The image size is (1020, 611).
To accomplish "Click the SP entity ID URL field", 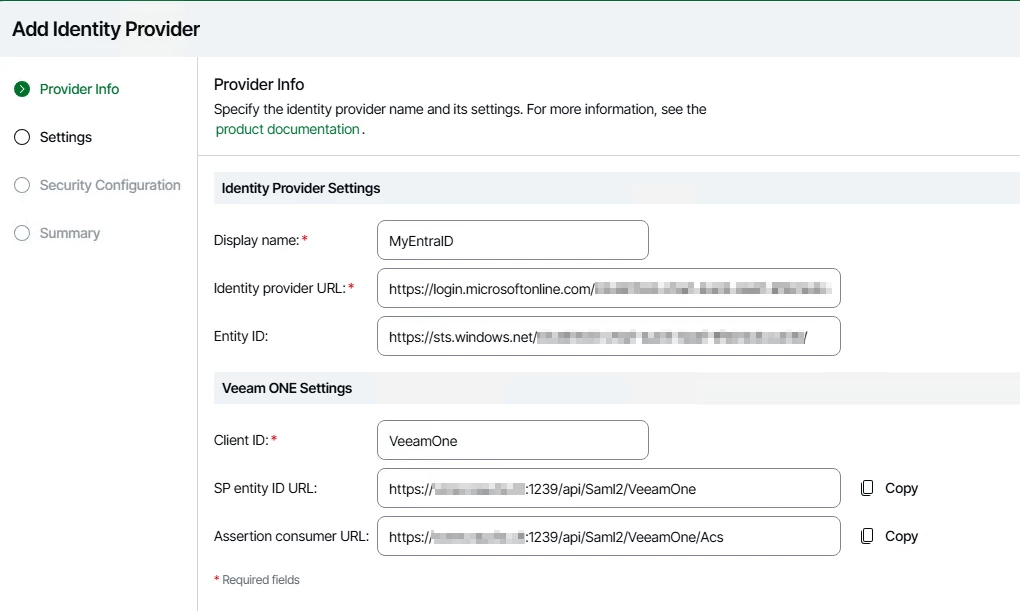I will (609, 489).
